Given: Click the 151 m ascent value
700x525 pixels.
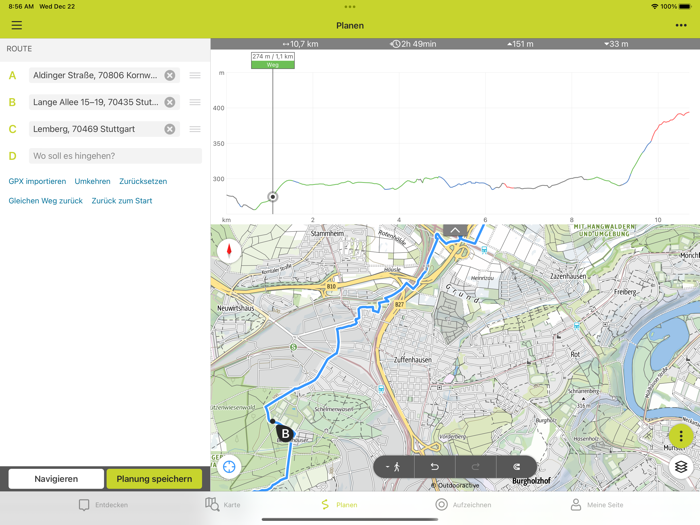Looking at the screenshot, I should pos(520,44).
